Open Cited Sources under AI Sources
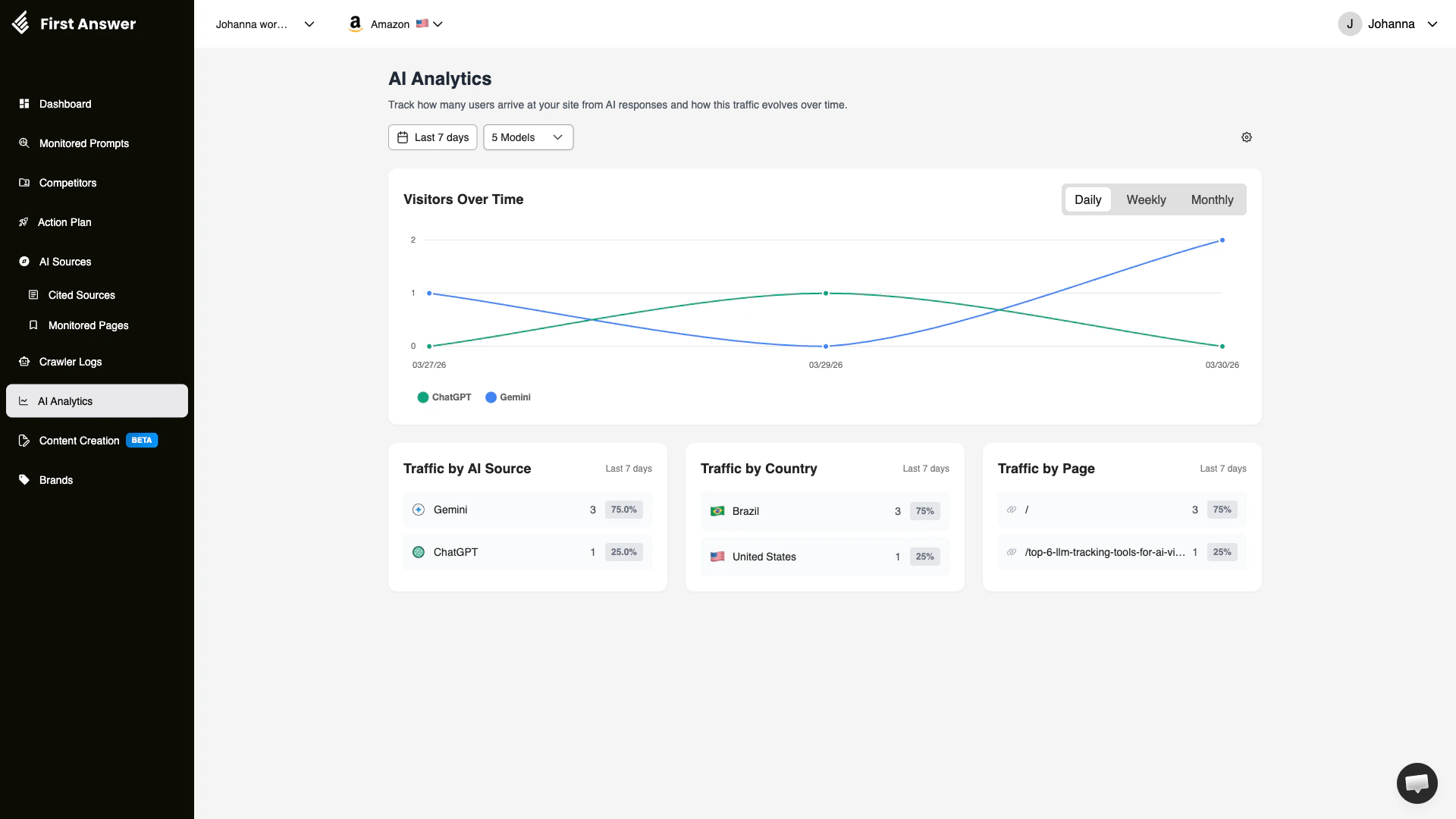 point(81,295)
